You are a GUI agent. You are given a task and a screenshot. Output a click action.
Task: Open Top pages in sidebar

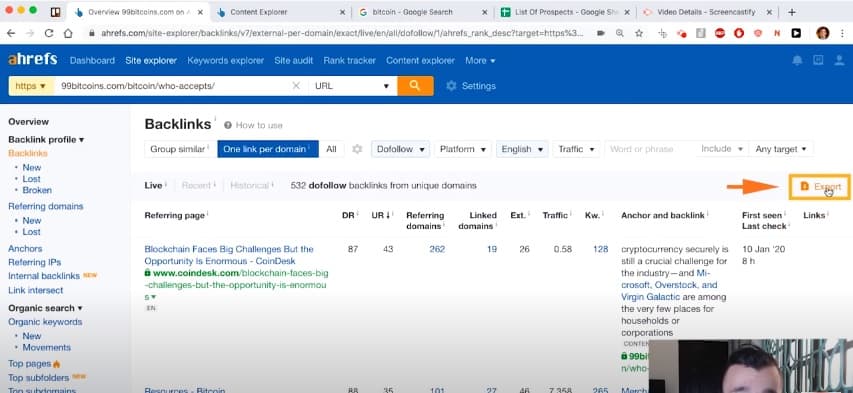(29, 363)
